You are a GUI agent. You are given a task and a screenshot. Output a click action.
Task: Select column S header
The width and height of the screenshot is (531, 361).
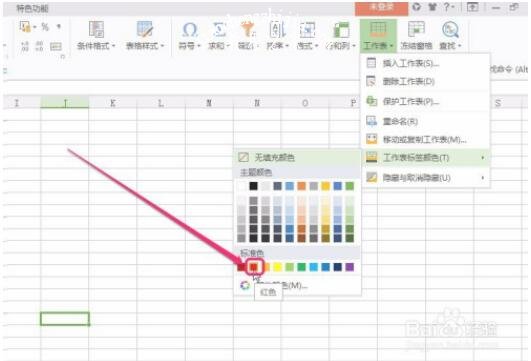(498, 103)
